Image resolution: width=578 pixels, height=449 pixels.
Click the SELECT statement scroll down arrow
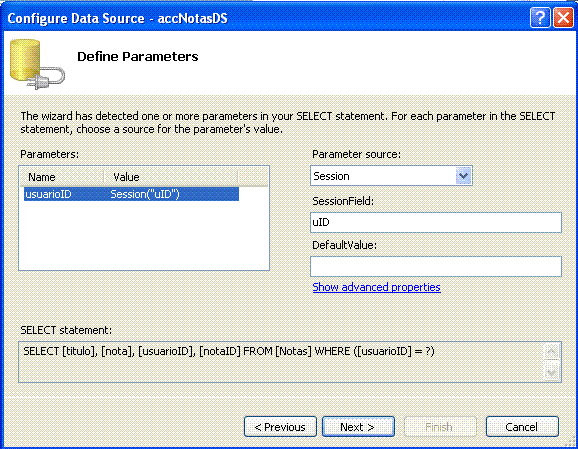click(552, 373)
